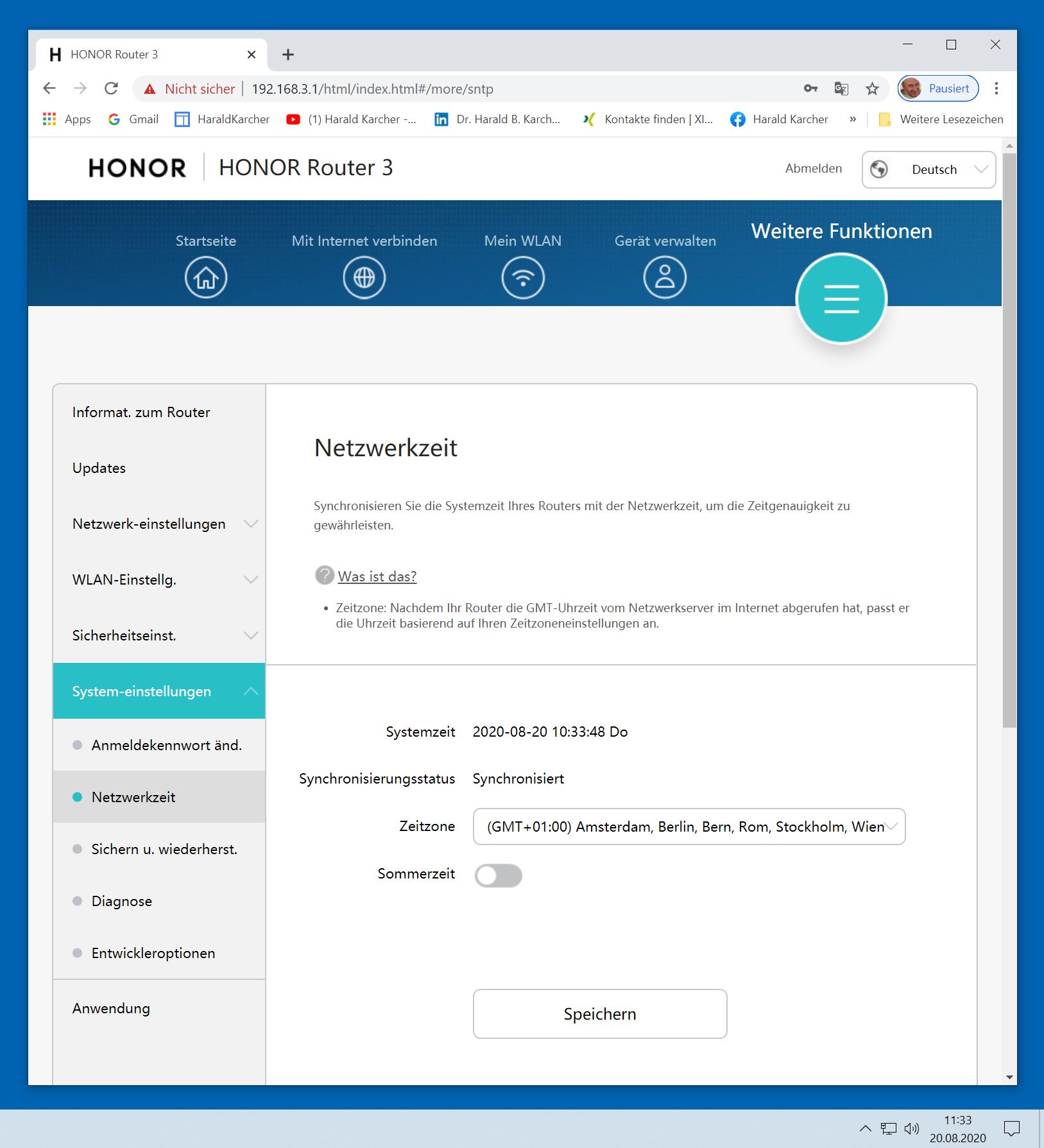Click the Translate page icon
Image resolution: width=1044 pixels, height=1148 pixels.
click(x=841, y=89)
